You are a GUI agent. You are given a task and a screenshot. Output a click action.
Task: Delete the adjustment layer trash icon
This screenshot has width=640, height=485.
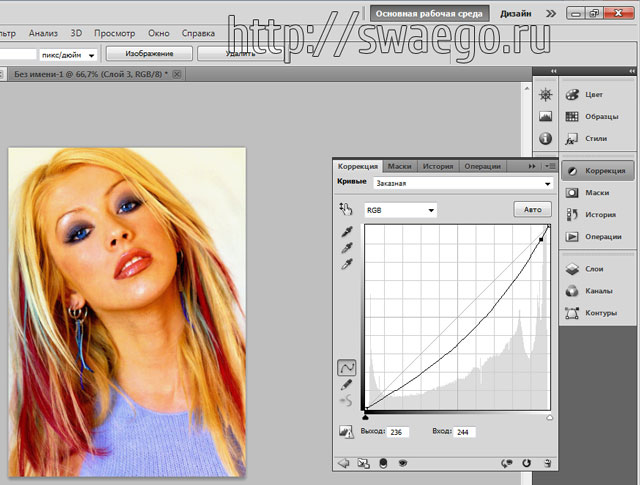pyautogui.click(x=547, y=463)
